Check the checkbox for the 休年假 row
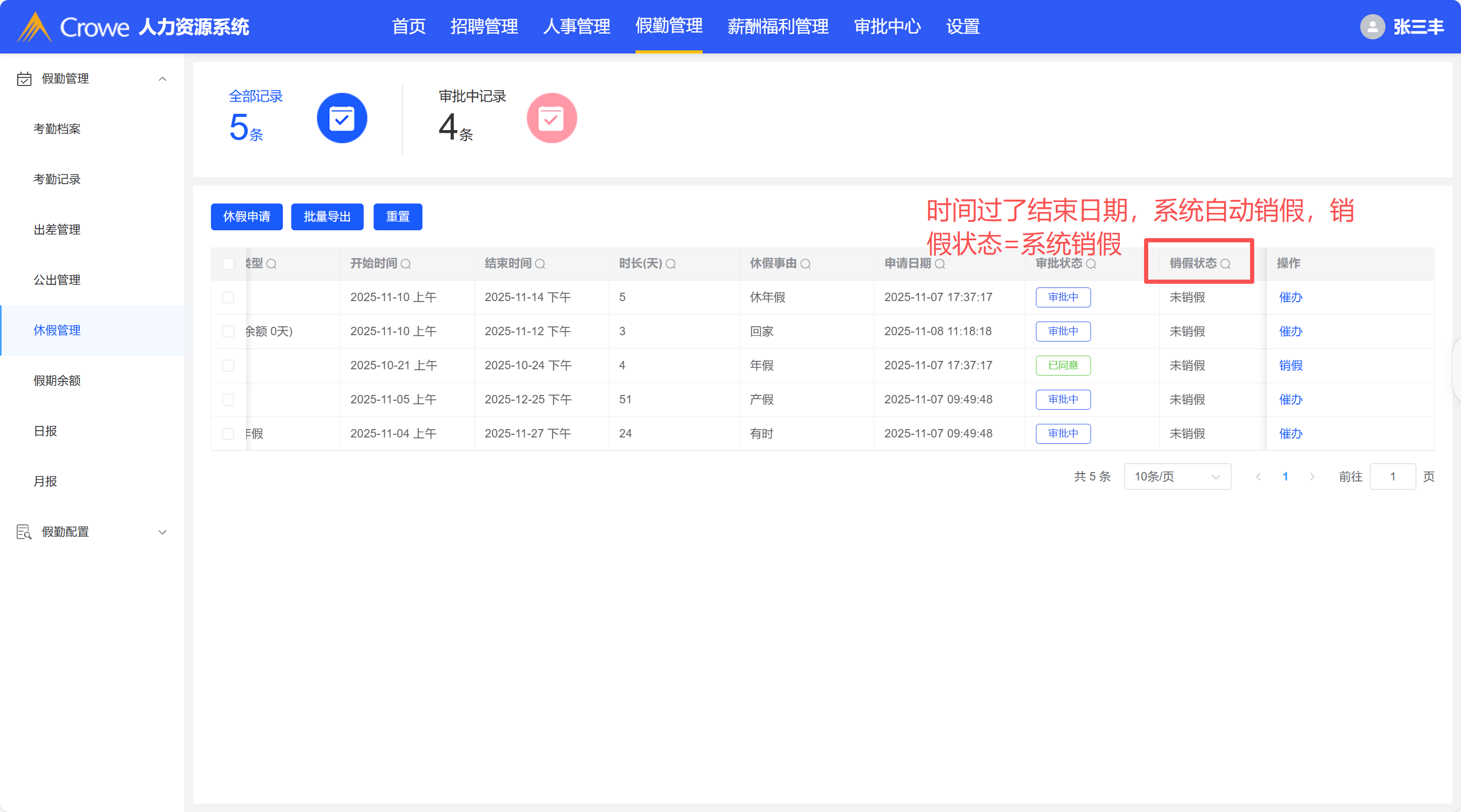 pyautogui.click(x=229, y=297)
